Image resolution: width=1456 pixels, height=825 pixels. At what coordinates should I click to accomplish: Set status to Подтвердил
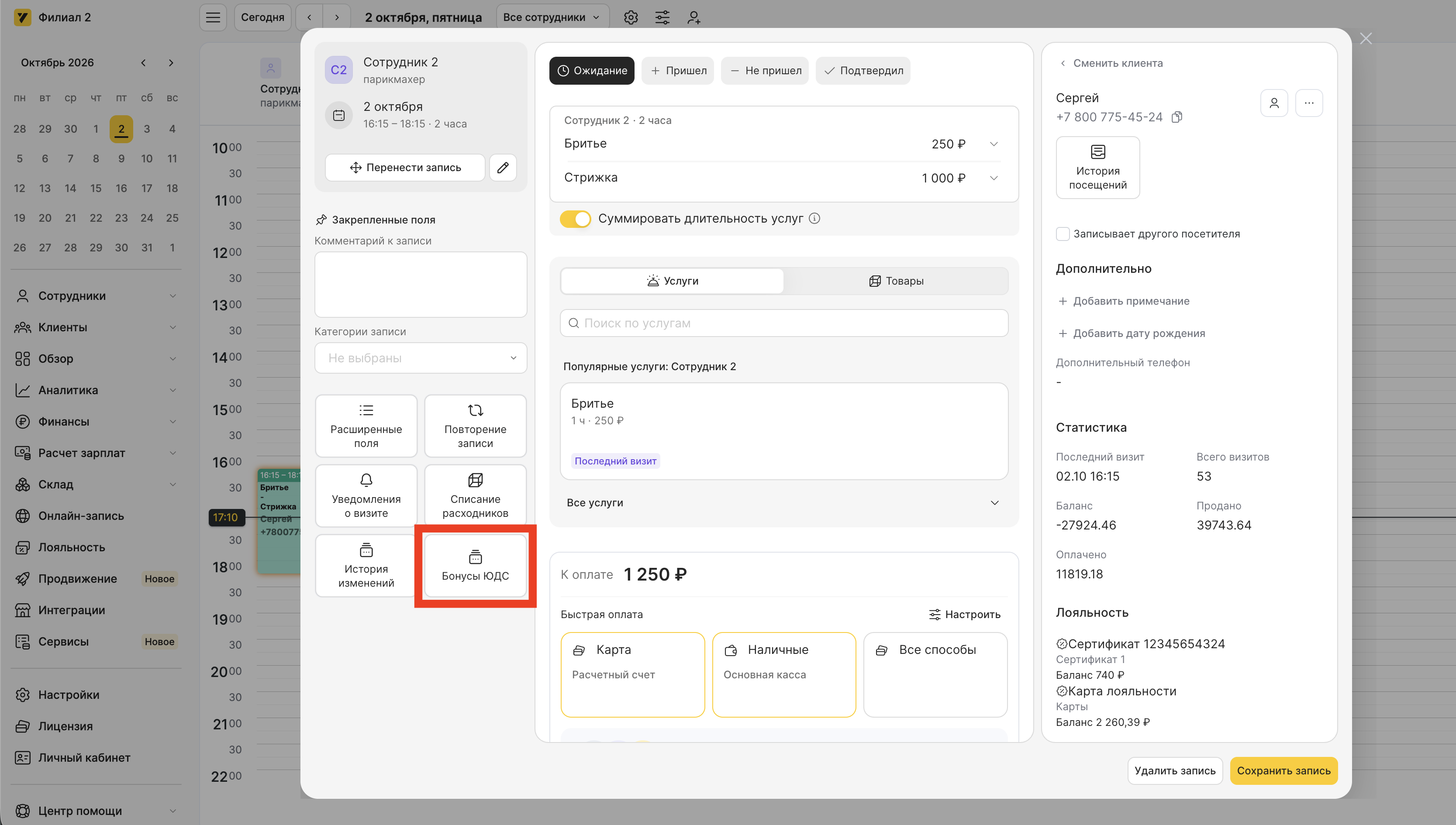(x=863, y=71)
